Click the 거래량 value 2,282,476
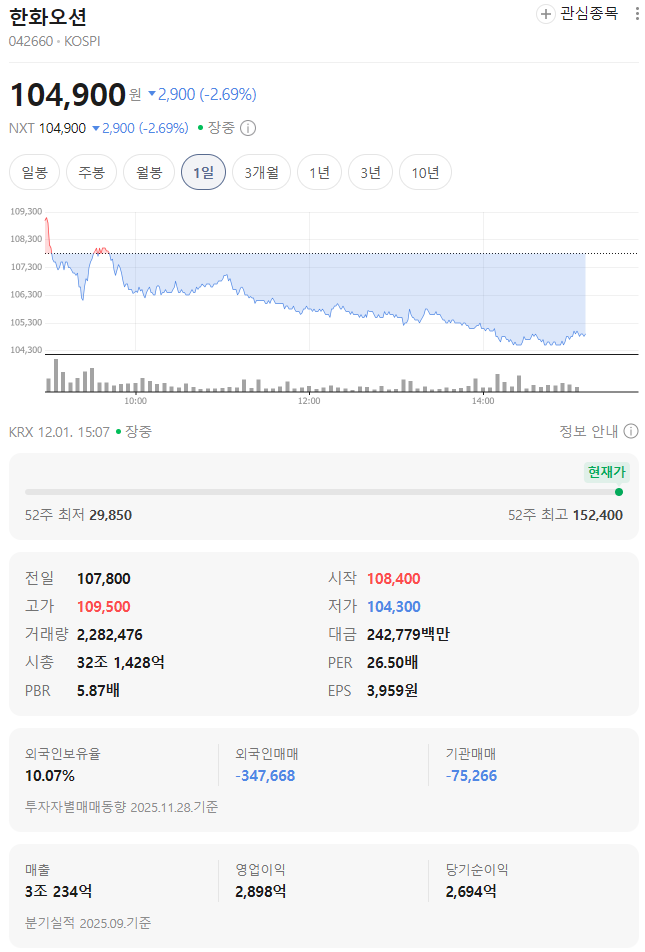Viewport: 645px width, 952px height. point(110,634)
